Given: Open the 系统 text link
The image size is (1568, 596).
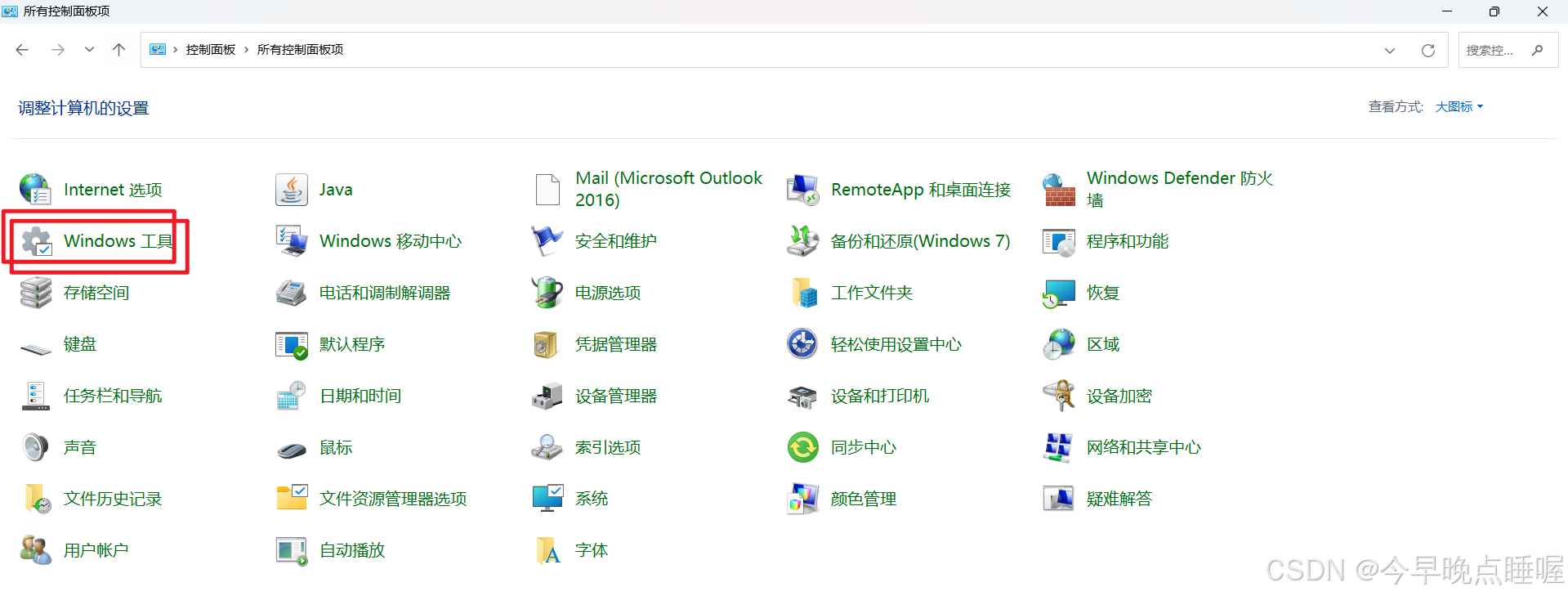Looking at the screenshot, I should coord(592,498).
